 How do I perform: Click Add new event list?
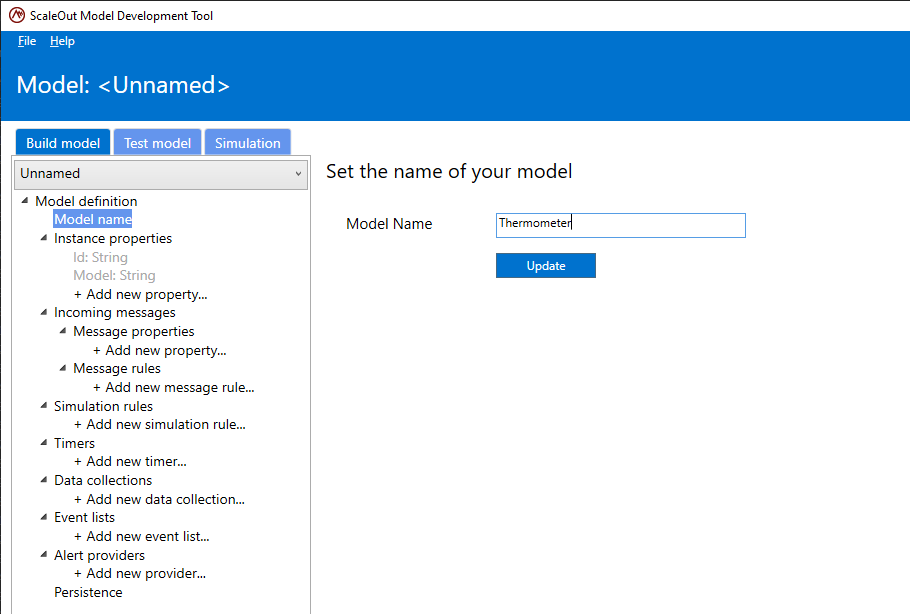click(x=142, y=536)
